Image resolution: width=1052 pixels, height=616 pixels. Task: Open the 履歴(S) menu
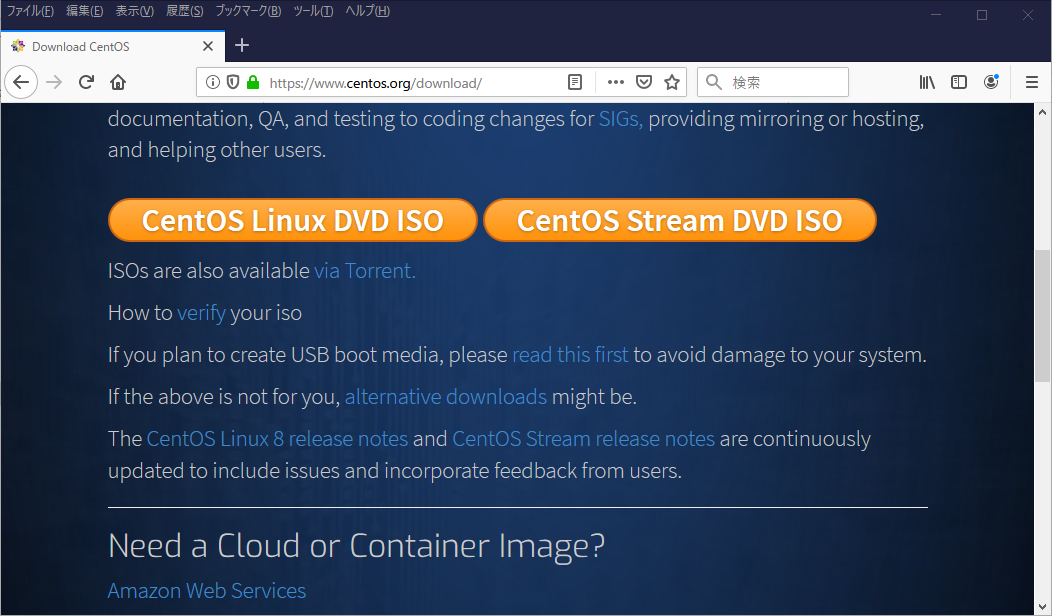click(185, 11)
